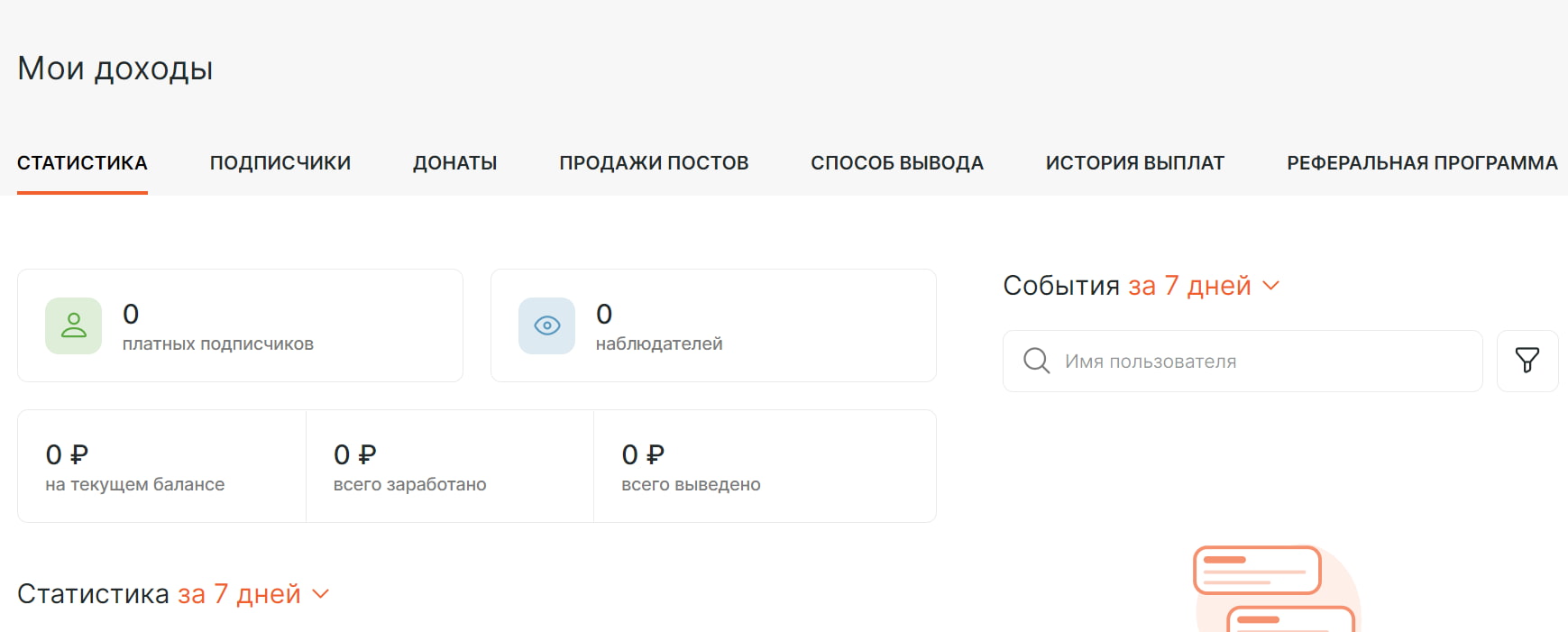Expand the events period chevron

1270,286
